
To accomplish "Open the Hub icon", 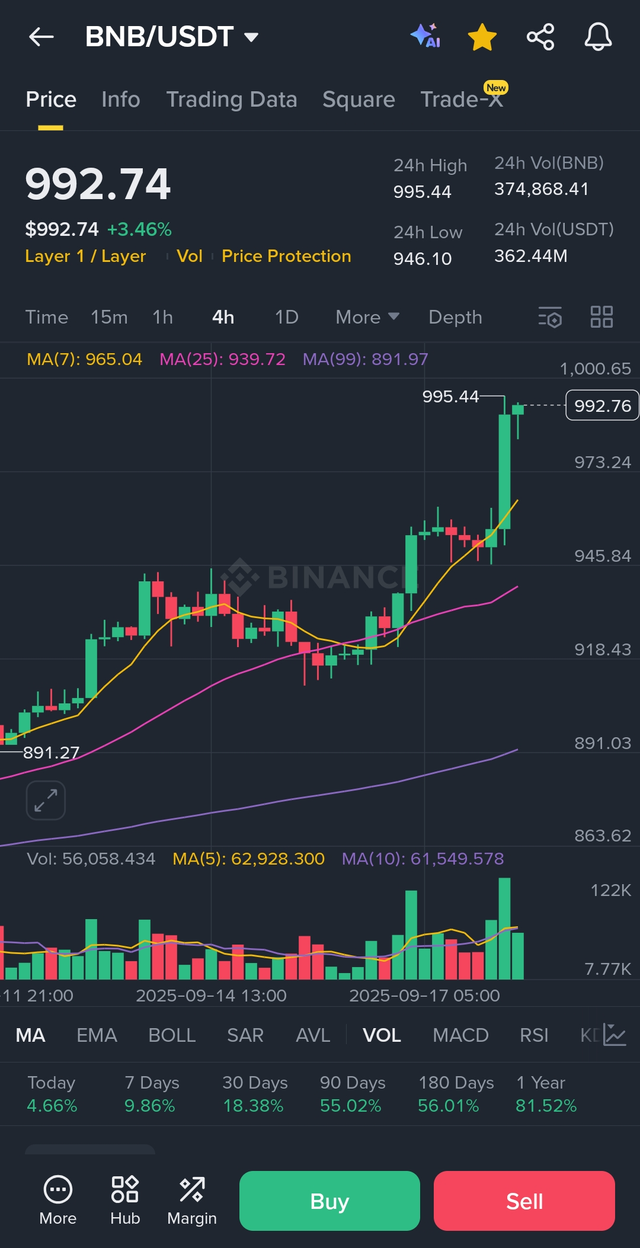I will [x=125, y=1200].
